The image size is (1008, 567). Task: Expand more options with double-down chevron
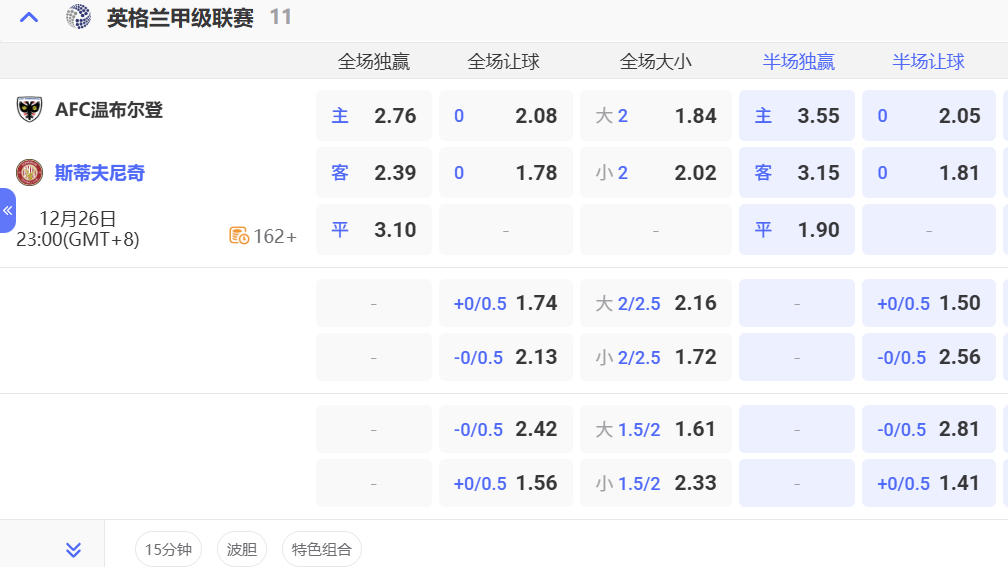pos(73,550)
